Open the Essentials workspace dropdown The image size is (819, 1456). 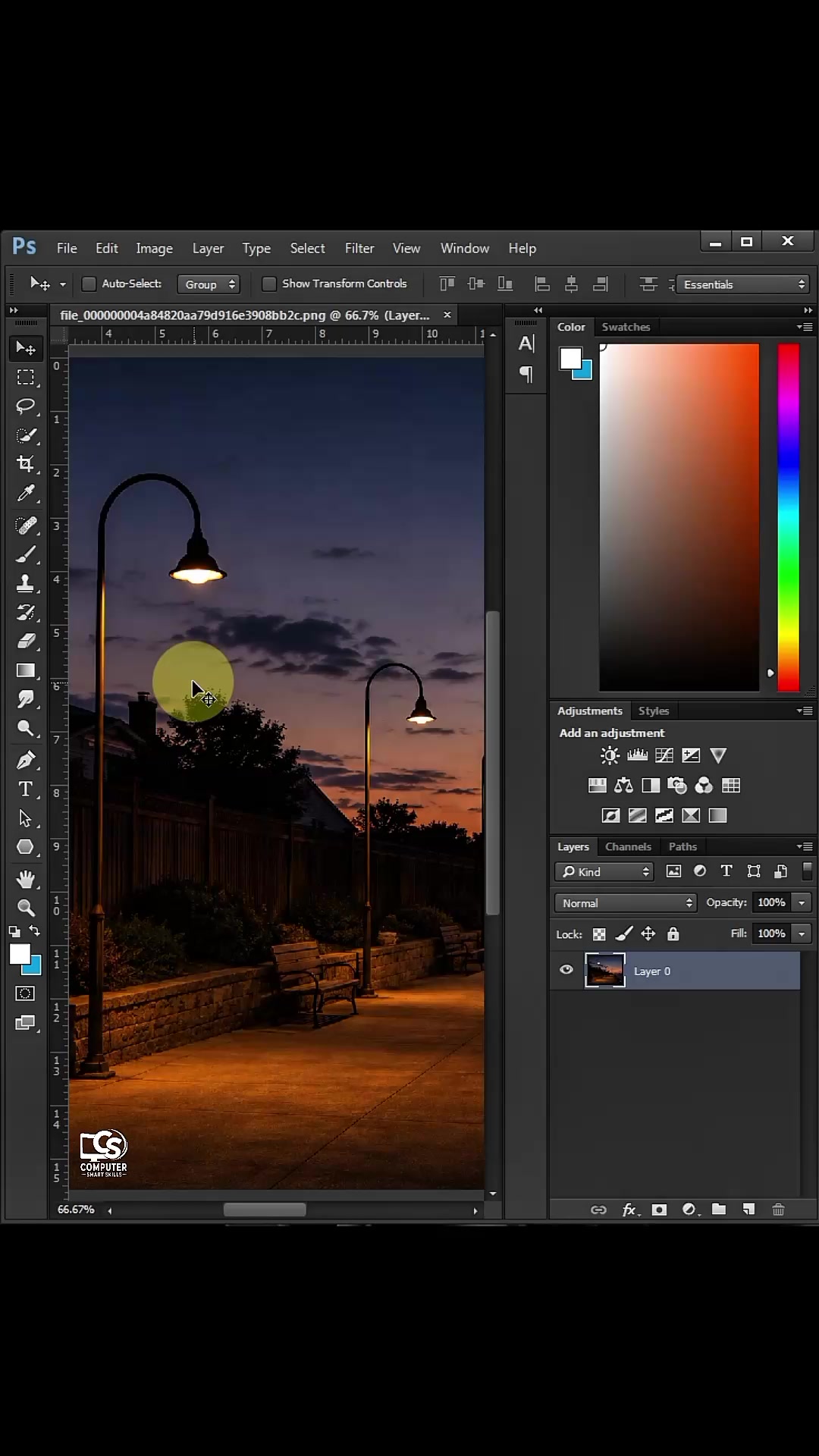pos(743,284)
